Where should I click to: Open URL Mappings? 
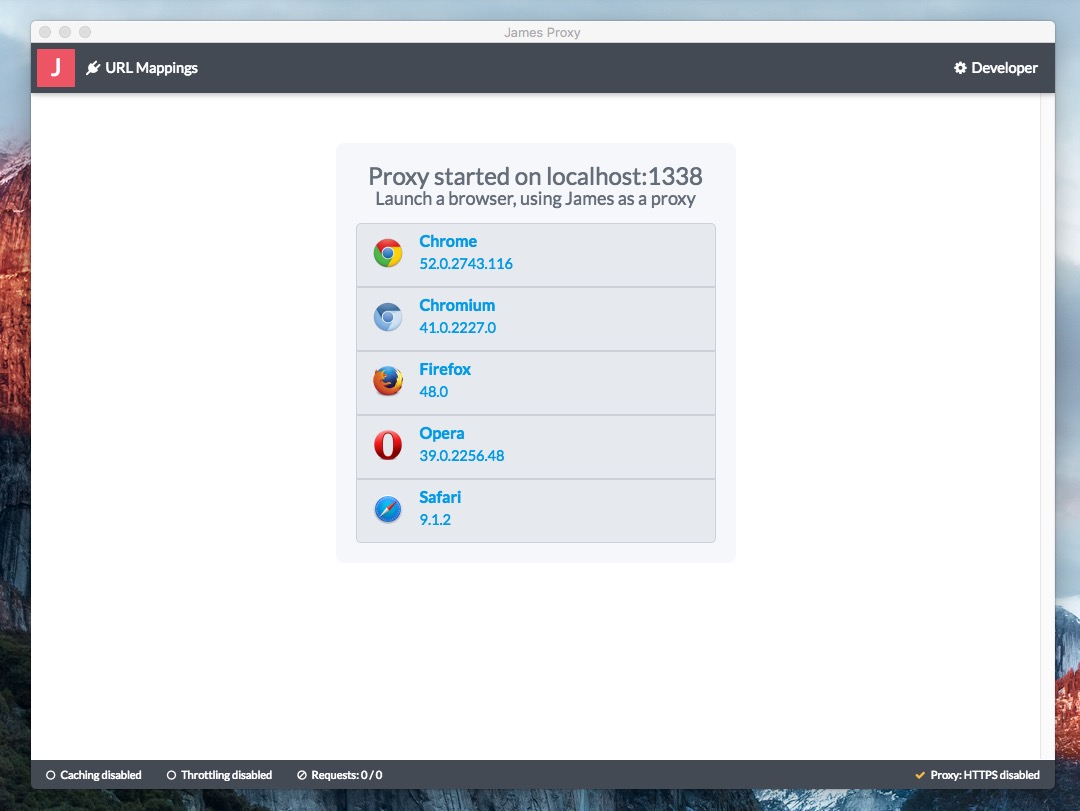tap(142, 68)
